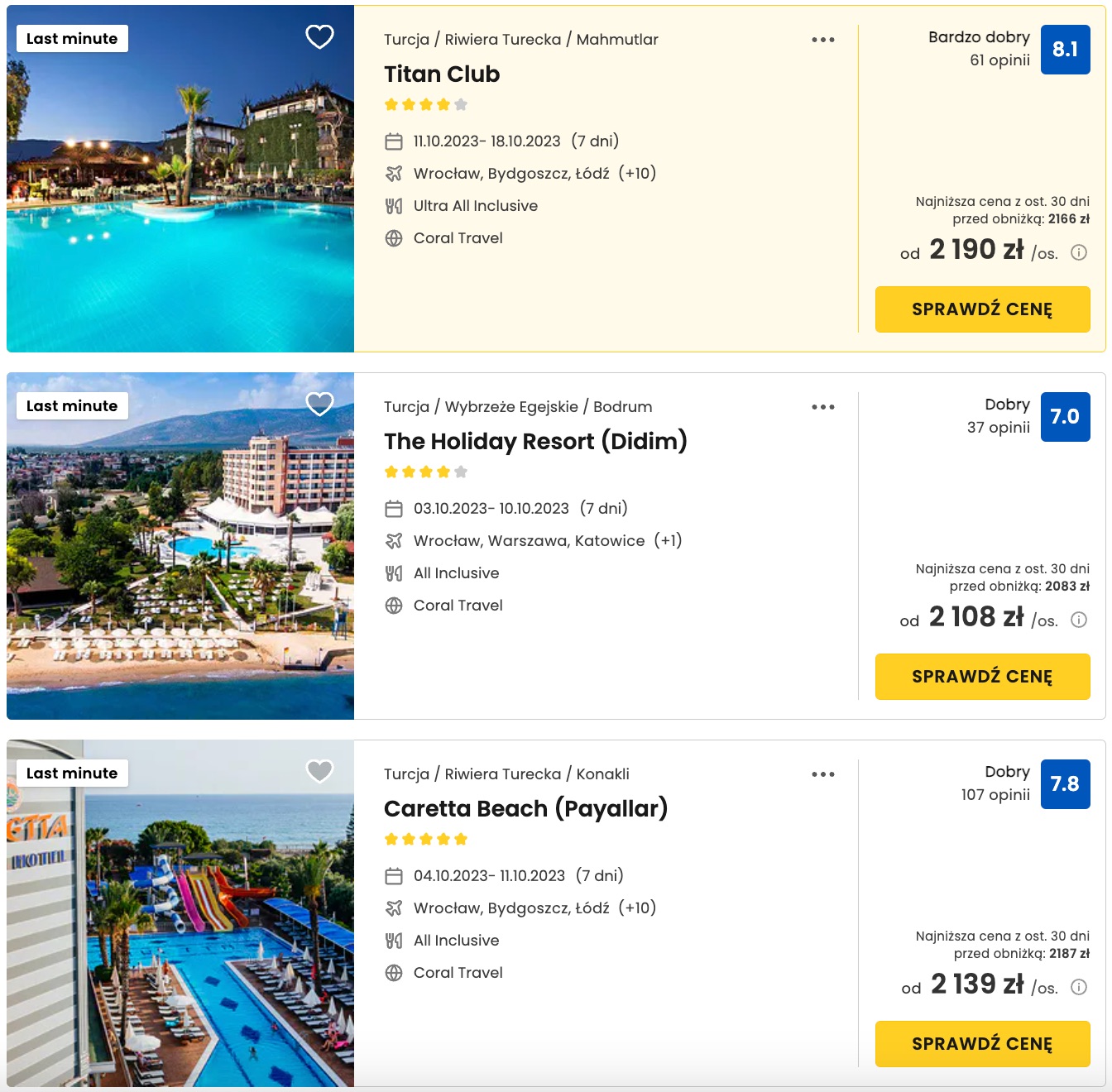The image size is (1112, 1092).
Task: Open The Holiday Resort (Didim) title link
Action: pos(535,441)
